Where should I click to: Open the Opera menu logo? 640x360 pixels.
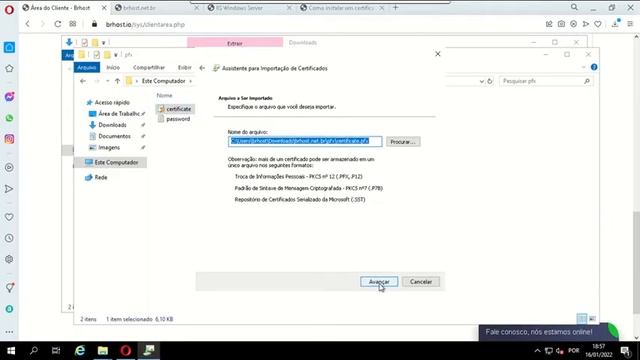coord(9,9)
